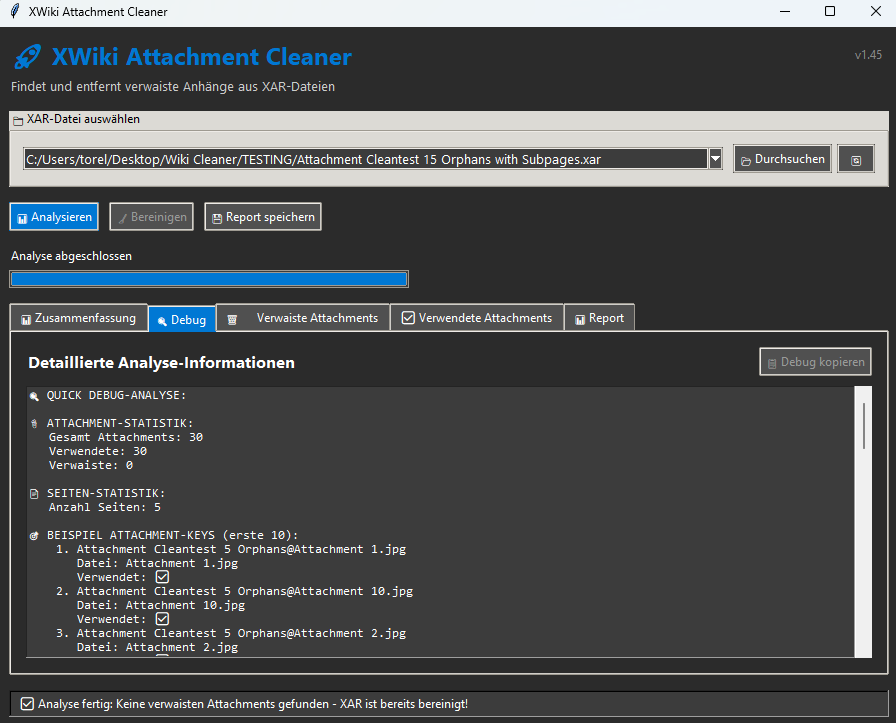Click the 'Anzahl Seiten: 5' line
Screen dimensions: 896x723
click(105, 508)
